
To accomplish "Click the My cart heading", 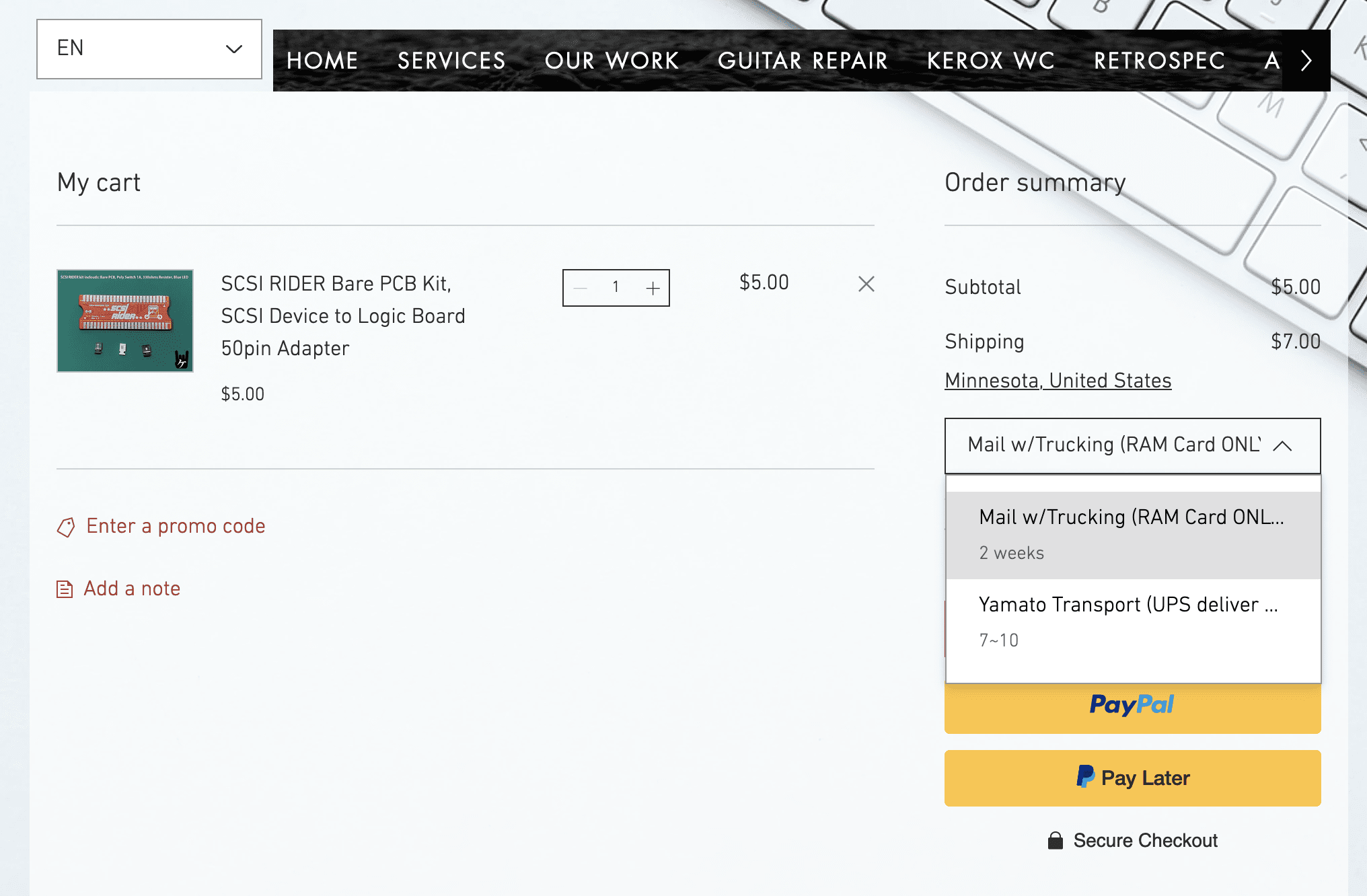I will 99,183.
